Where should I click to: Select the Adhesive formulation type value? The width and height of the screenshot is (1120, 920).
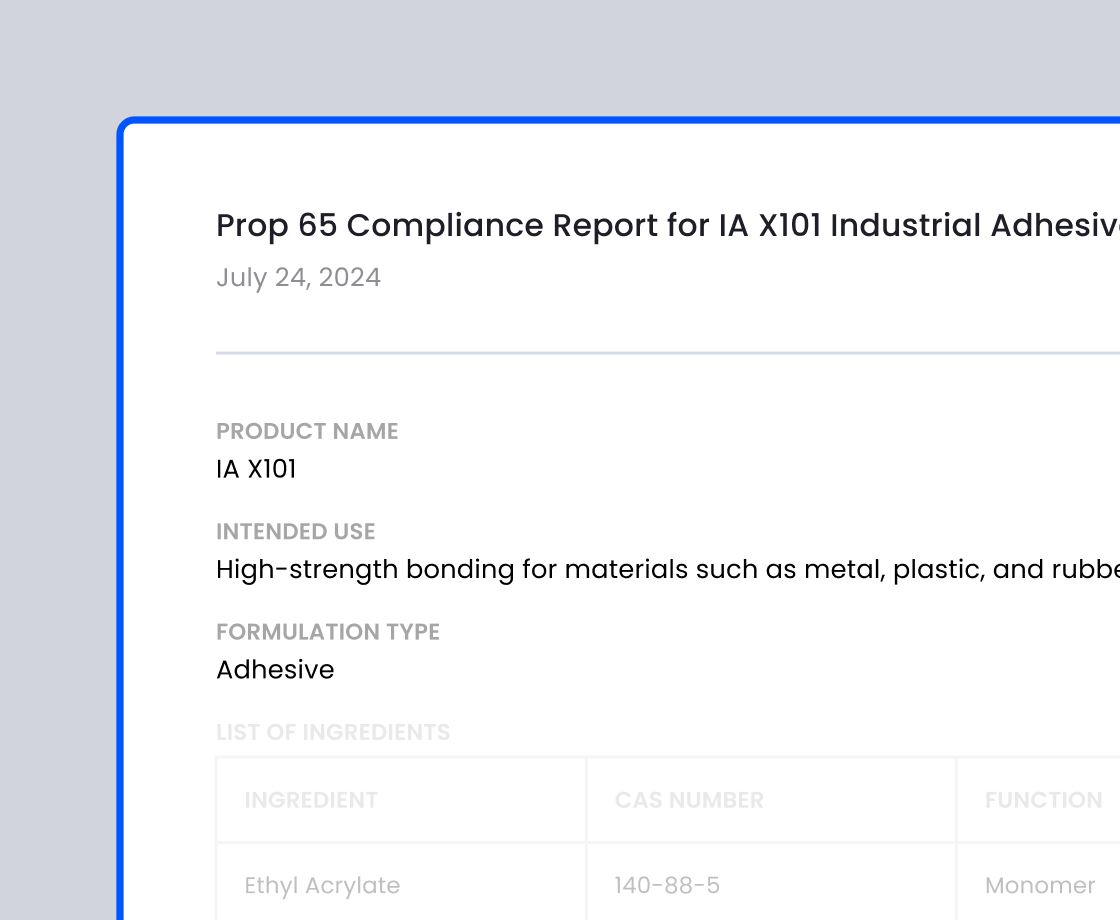(275, 669)
